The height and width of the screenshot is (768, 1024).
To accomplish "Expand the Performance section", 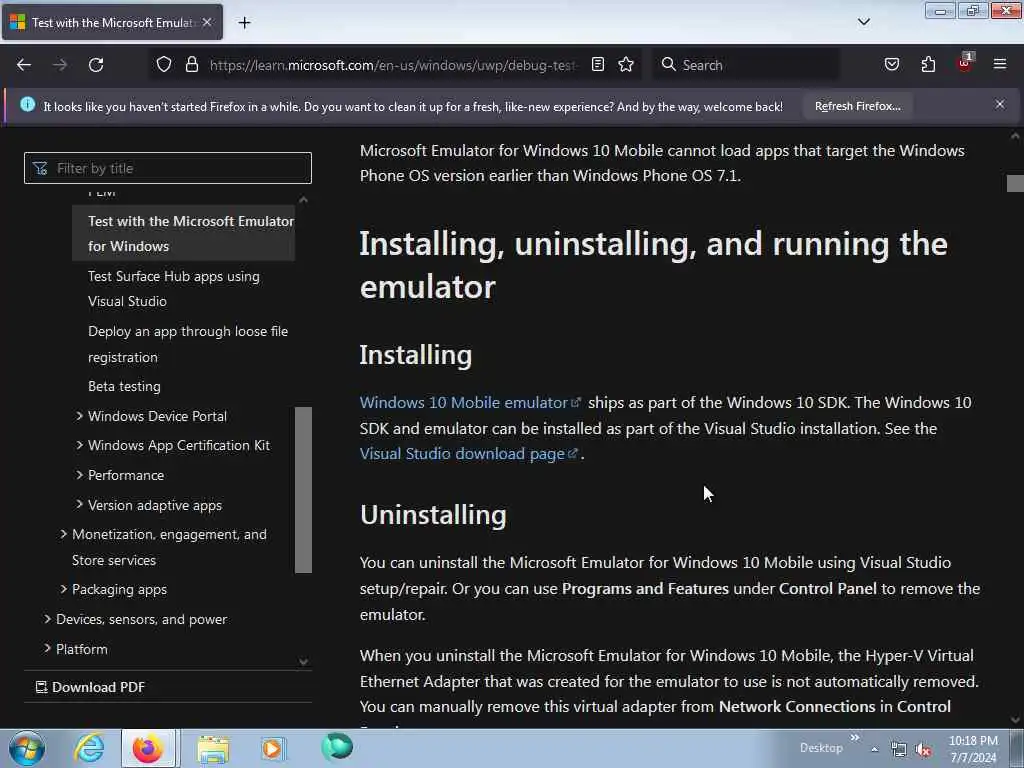I will click(x=80, y=475).
